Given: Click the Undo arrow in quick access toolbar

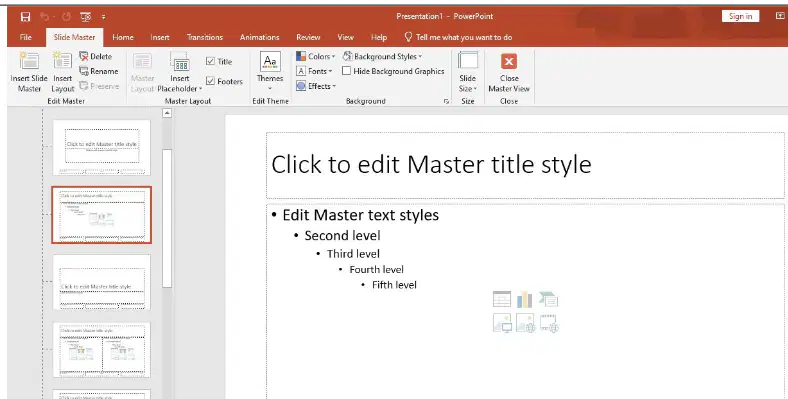Looking at the screenshot, I should pos(44,17).
